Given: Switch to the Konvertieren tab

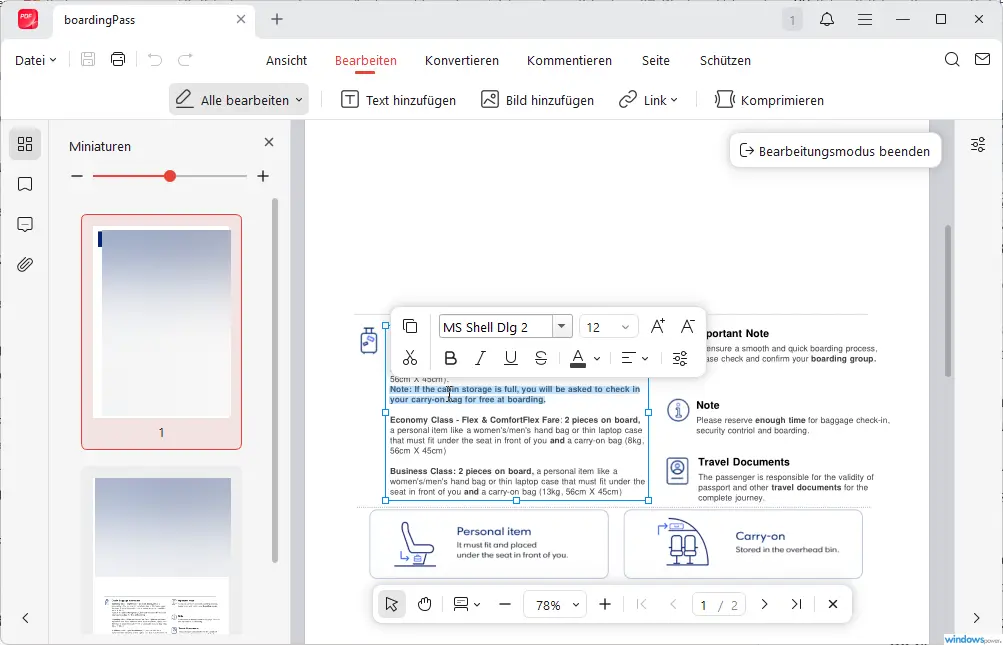Looking at the screenshot, I should click(x=461, y=60).
